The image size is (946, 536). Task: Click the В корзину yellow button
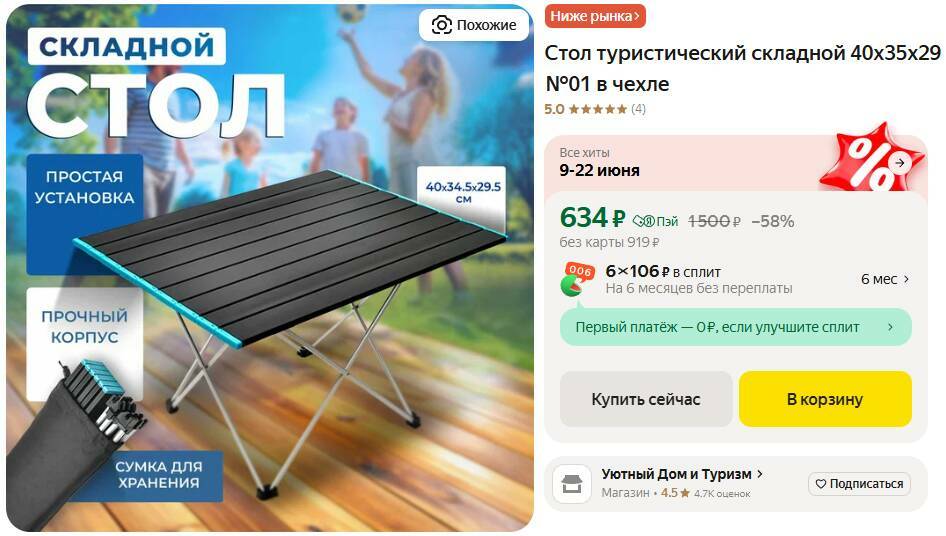click(825, 399)
